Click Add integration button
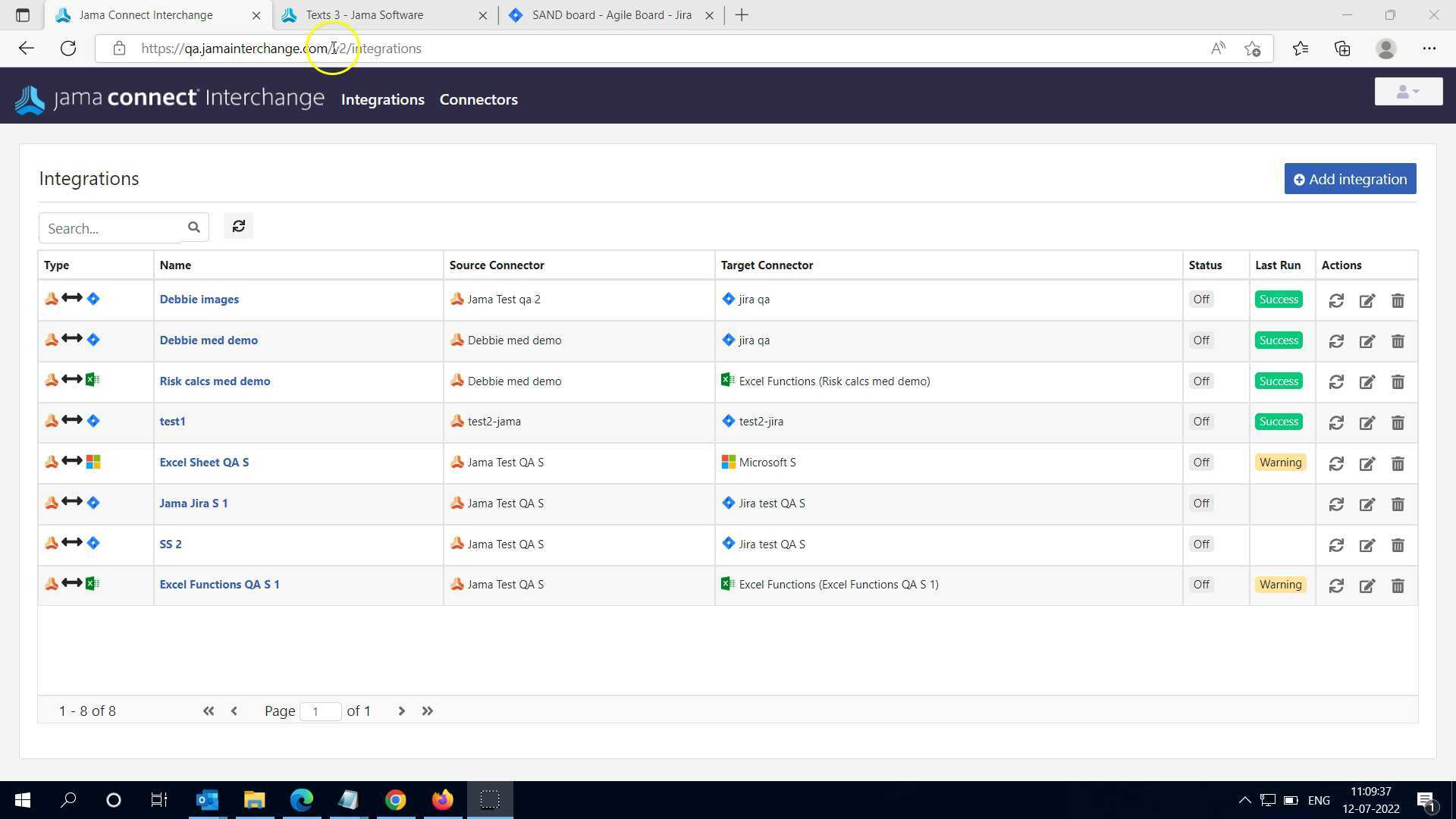This screenshot has width=1456, height=819. tap(1350, 179)
